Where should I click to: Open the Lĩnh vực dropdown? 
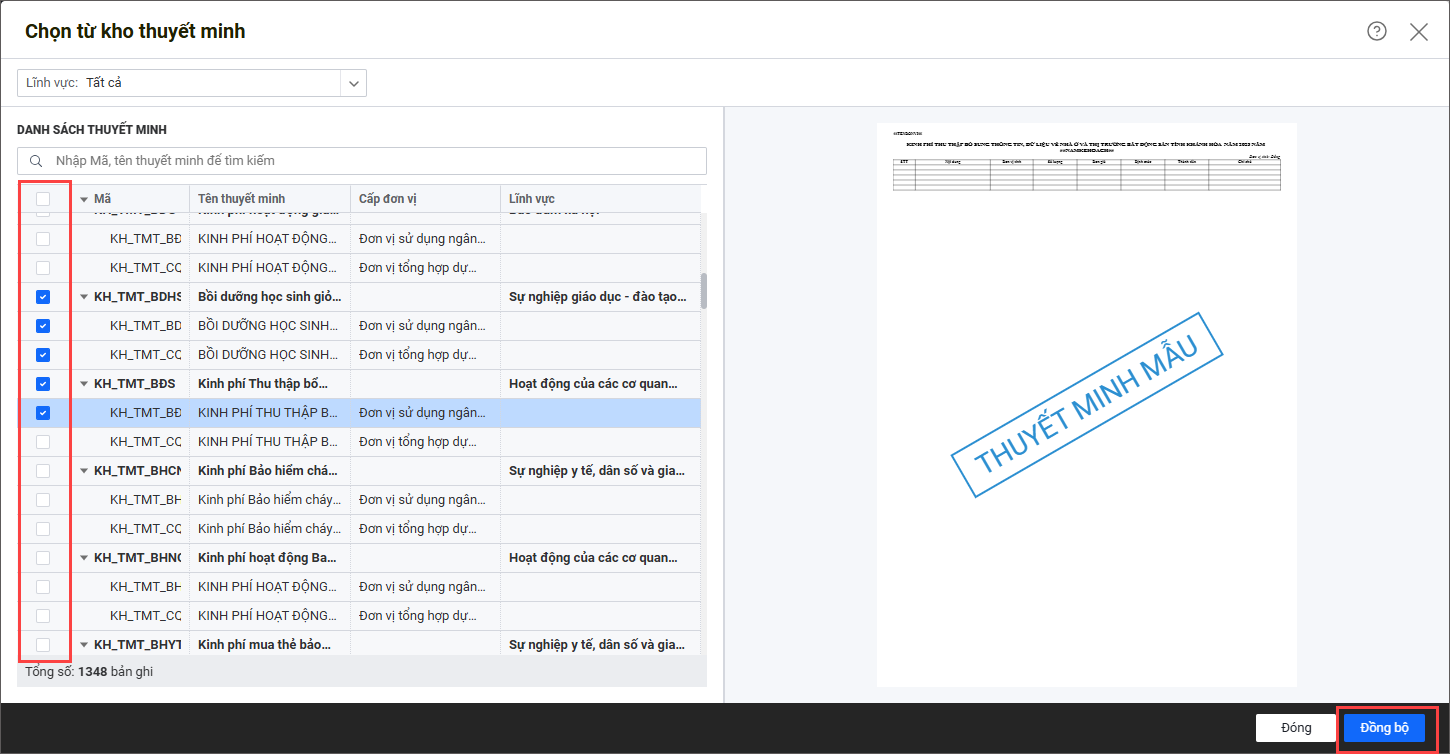coord(354,83)
